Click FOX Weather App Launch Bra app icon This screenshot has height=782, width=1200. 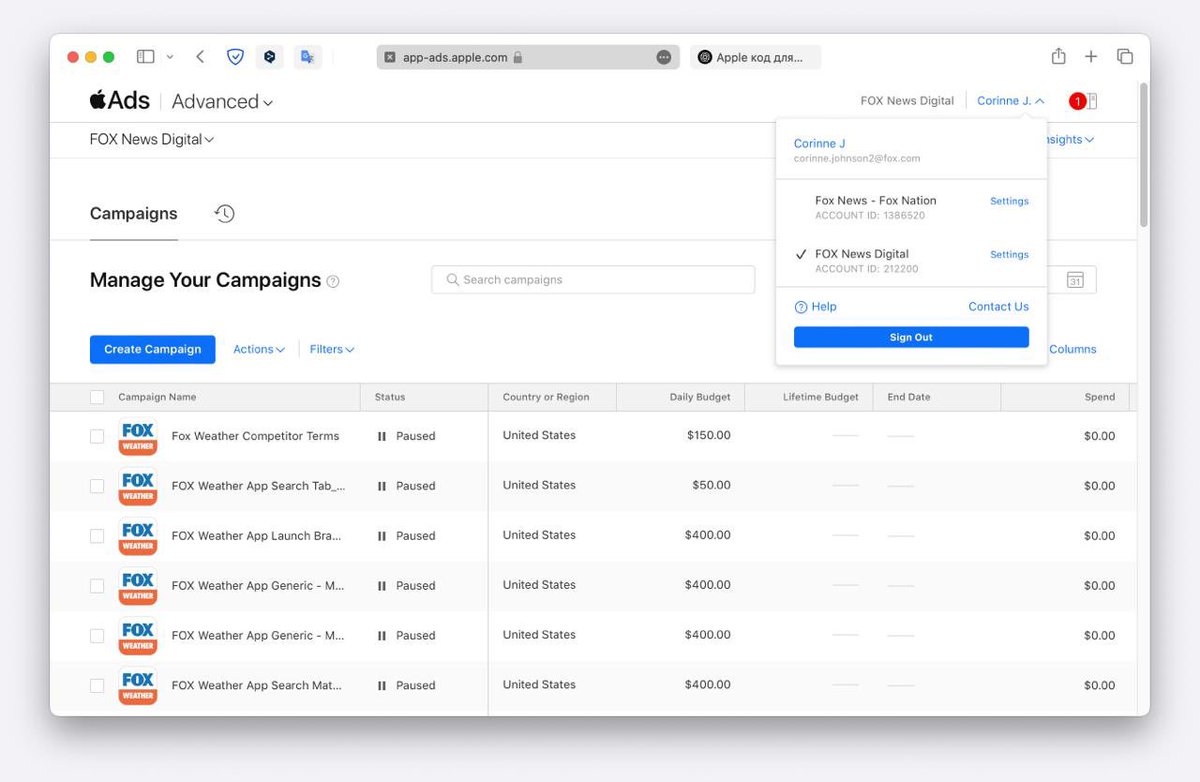click(x=138, y=536)
